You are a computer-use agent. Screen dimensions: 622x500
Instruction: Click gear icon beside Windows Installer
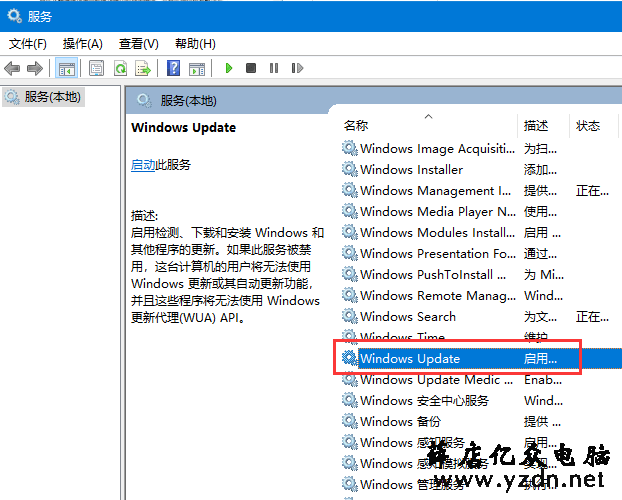349,169
